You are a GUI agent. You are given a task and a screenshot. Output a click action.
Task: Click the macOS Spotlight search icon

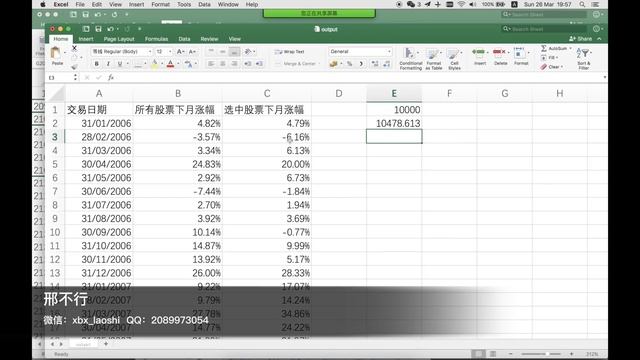582,4
